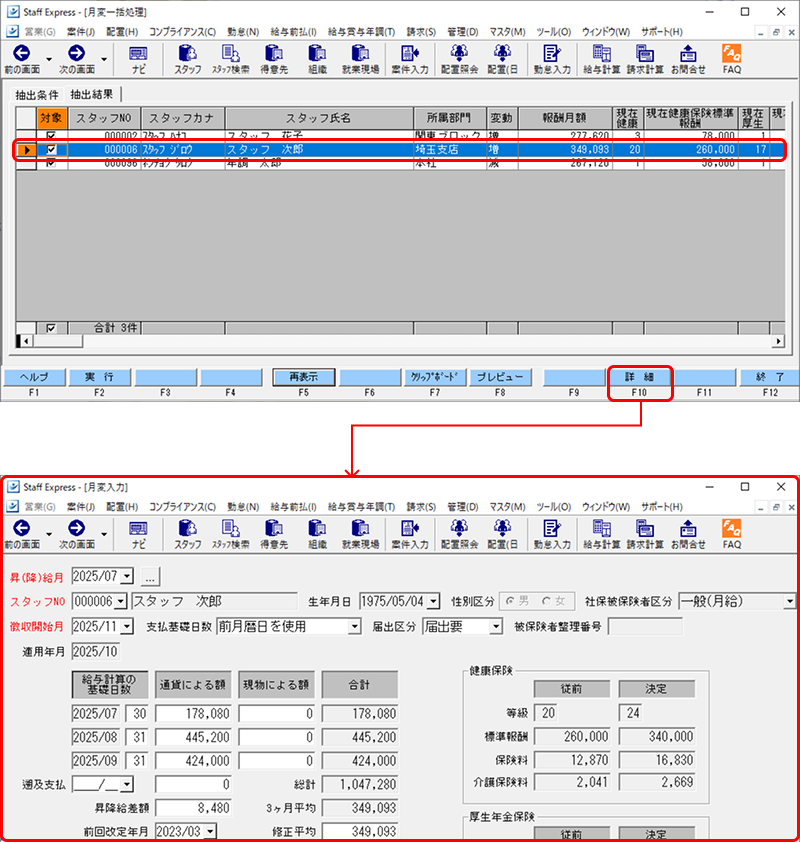Go to 前の画面 in the 月変一括処理 window

pos(21,59)
